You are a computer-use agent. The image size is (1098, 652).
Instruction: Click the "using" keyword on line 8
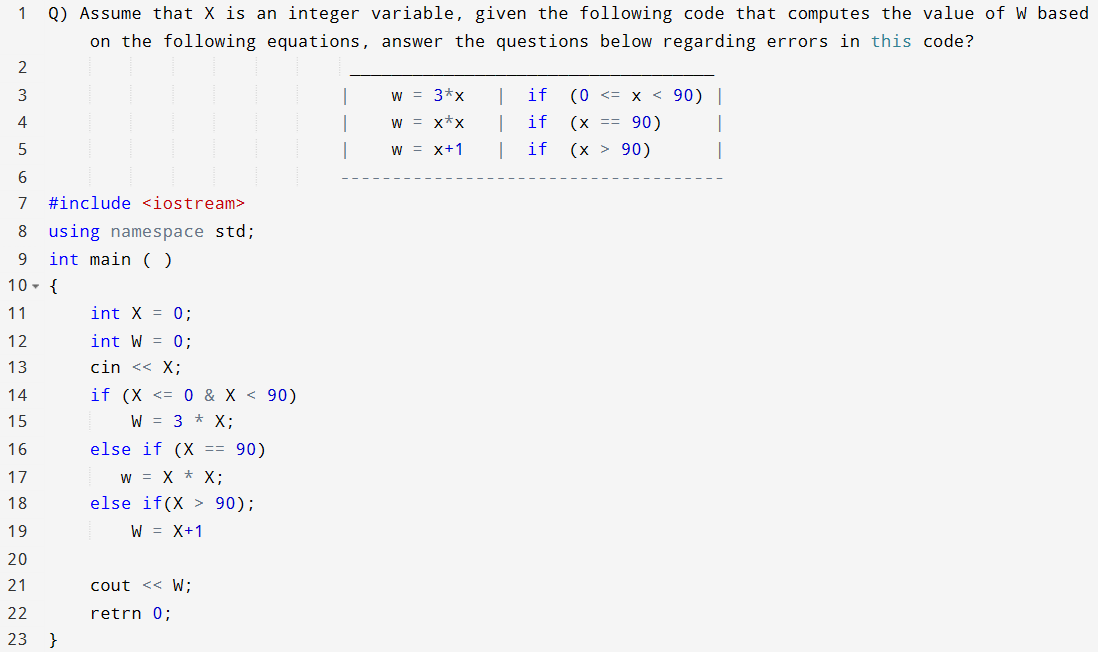click(x=74, y=231)
